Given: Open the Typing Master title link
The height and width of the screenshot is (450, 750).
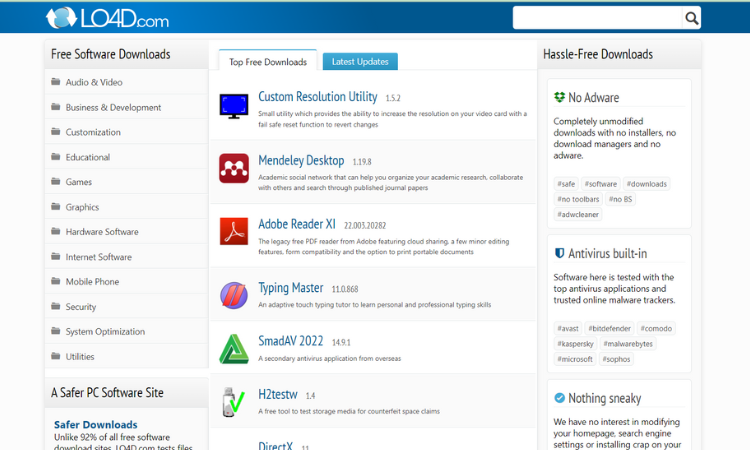Looking at the screenshot, I should pyautogui.click(x=291, y=288).
